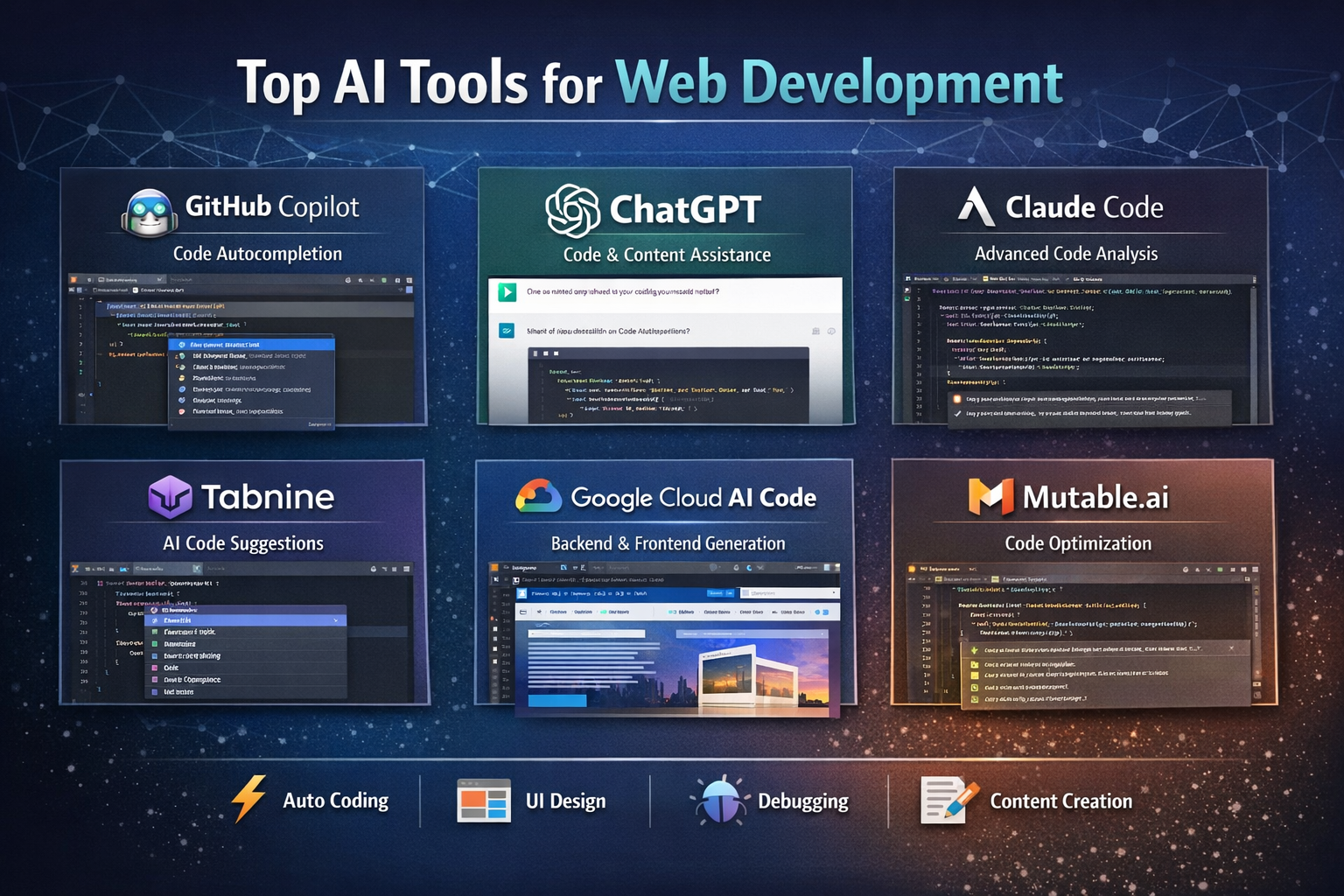Click the Debugging bug icon
Screen dimensions: 1344x896
[719, 800]
